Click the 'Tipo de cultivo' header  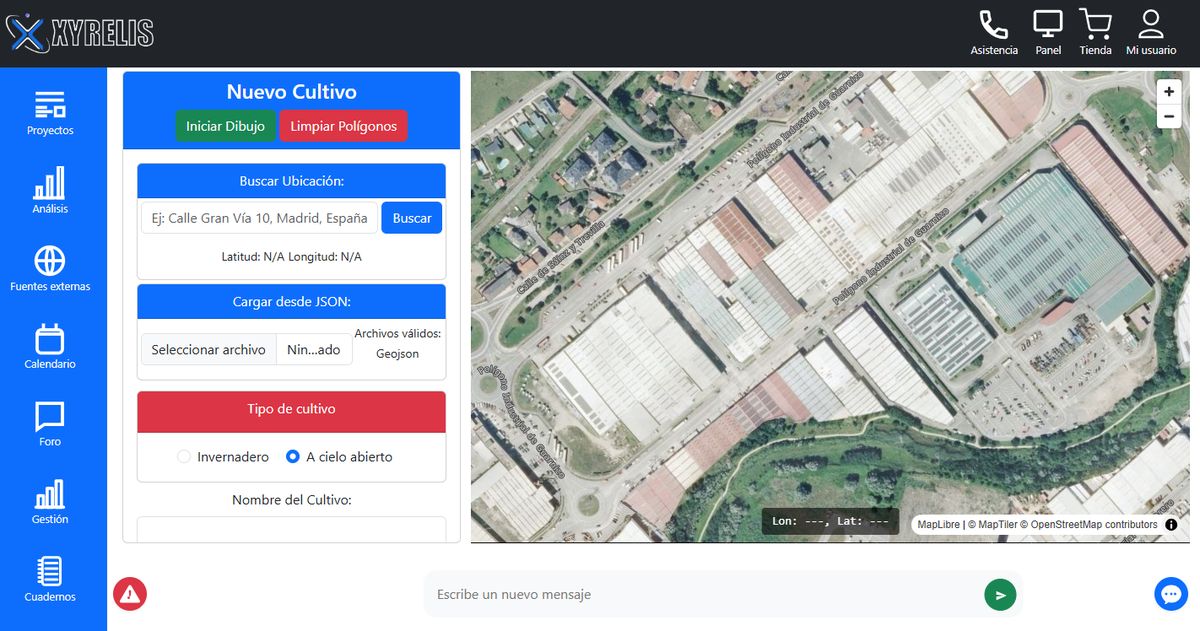click(292, 409)
